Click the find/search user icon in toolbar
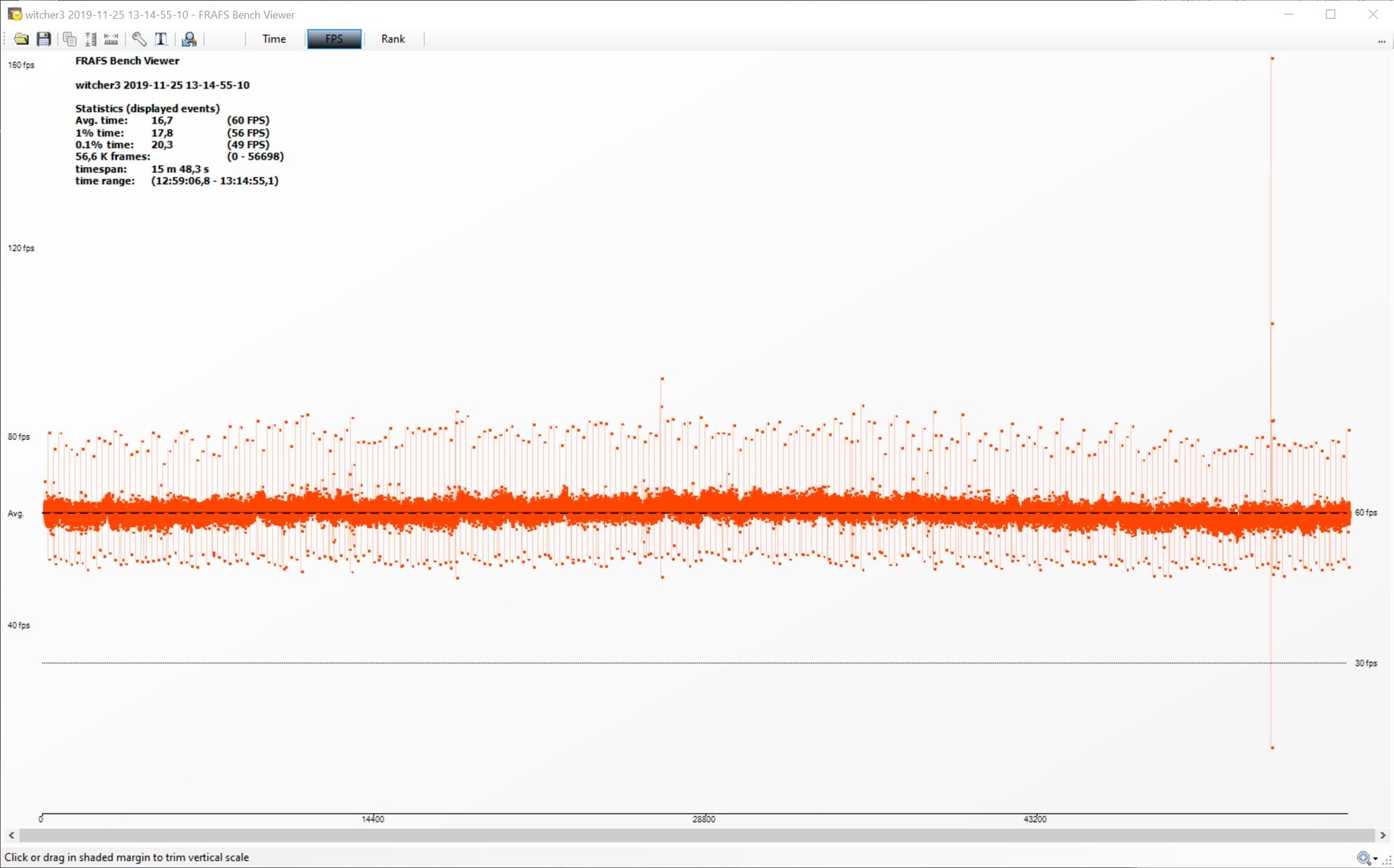This screenshot has height=868, width=1394. pos(189,39)
